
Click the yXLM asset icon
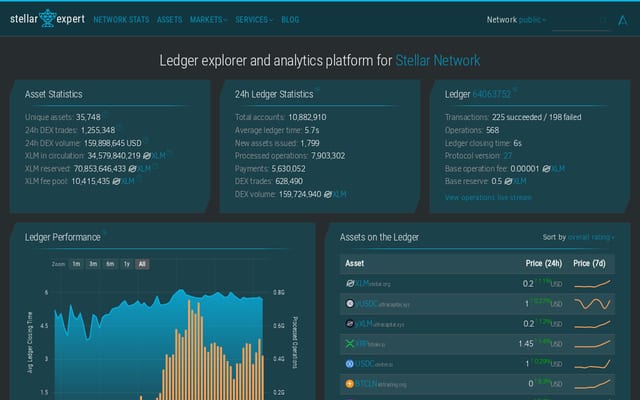click(350, 324)
